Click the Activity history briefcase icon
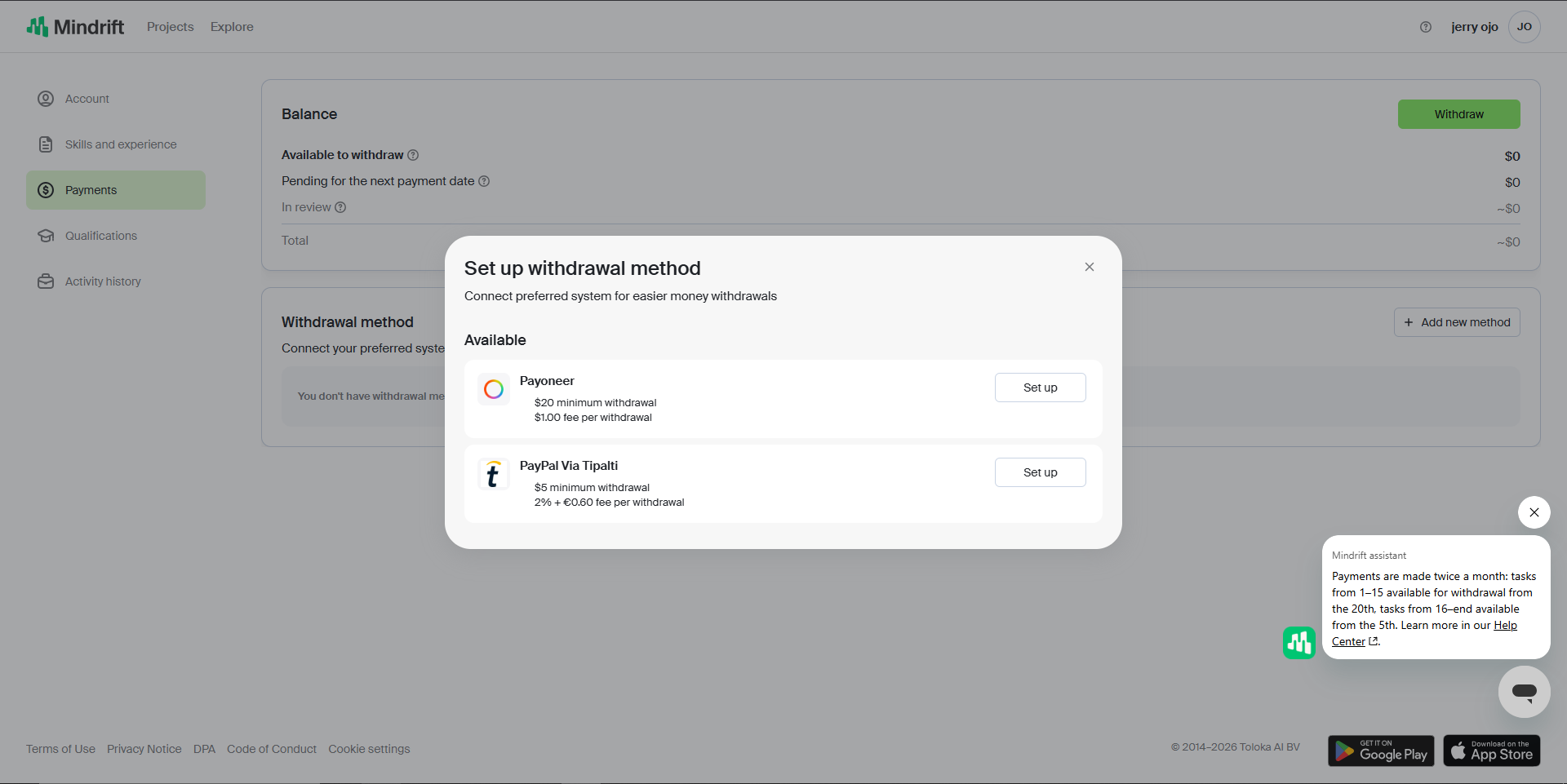The height and width of the screenshot is (784, 1567). 46,281
